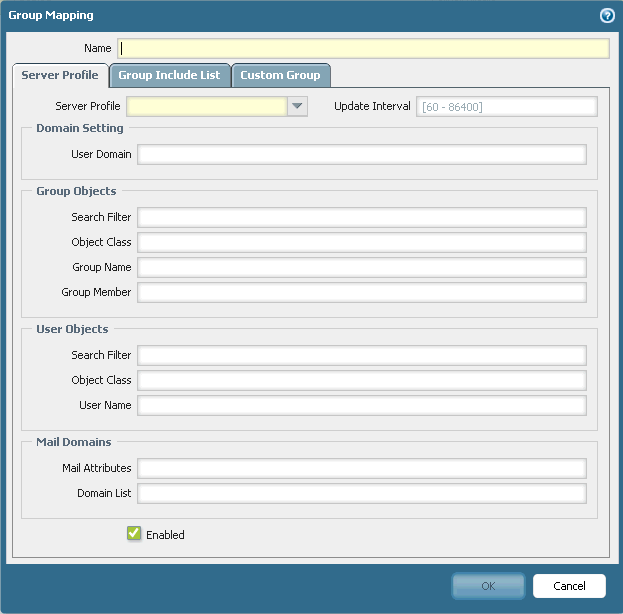Viewport: 623px width, 614px height.
Task: Select Group Objects Search Filter field
Action: (x=361, y=217)
